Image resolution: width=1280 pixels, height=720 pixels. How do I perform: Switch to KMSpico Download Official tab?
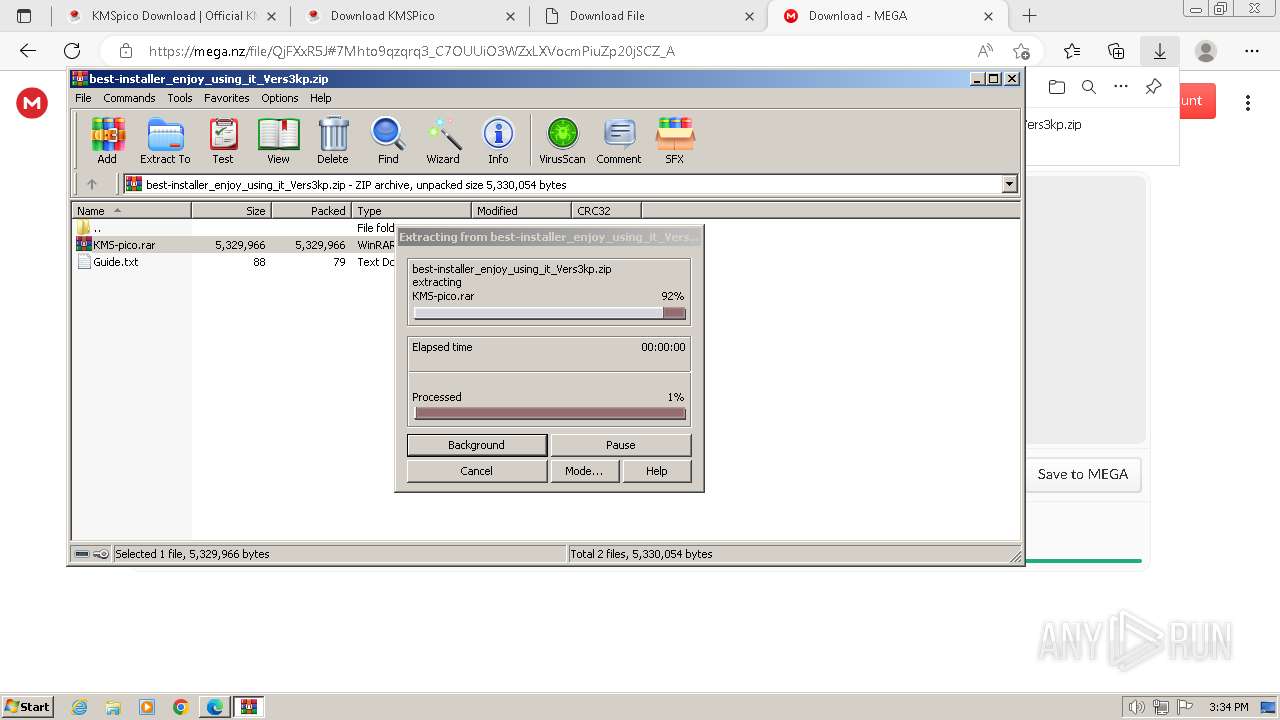pos(171,16)
